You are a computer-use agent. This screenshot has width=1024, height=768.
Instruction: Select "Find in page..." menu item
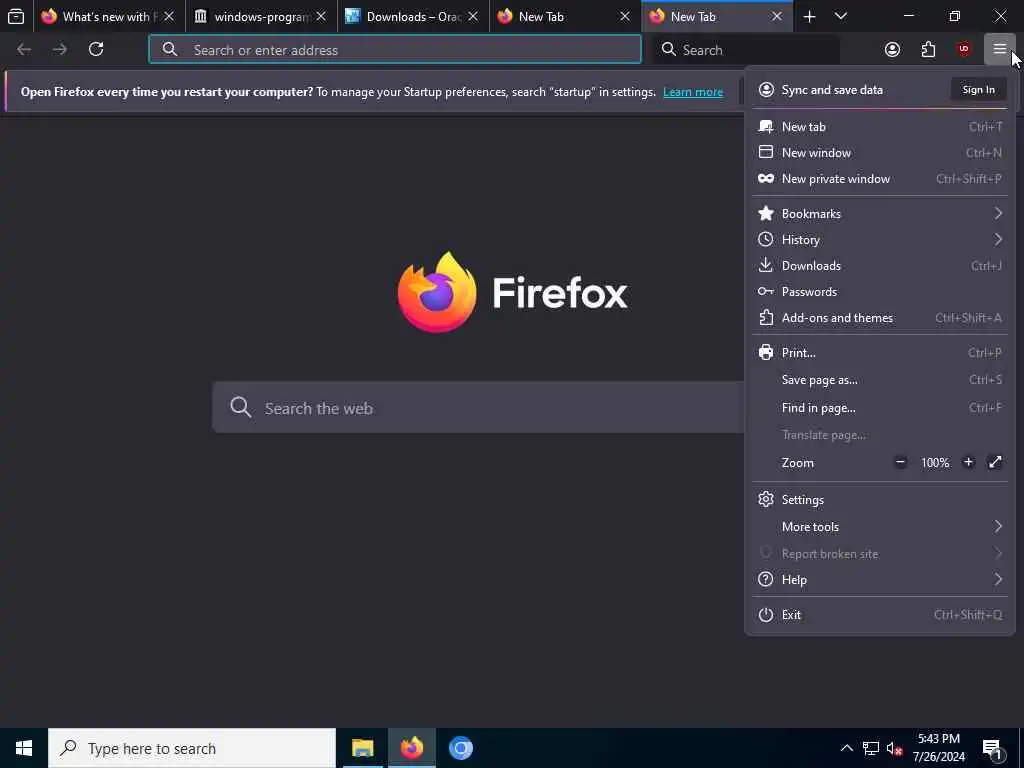[x=880, y=408]
